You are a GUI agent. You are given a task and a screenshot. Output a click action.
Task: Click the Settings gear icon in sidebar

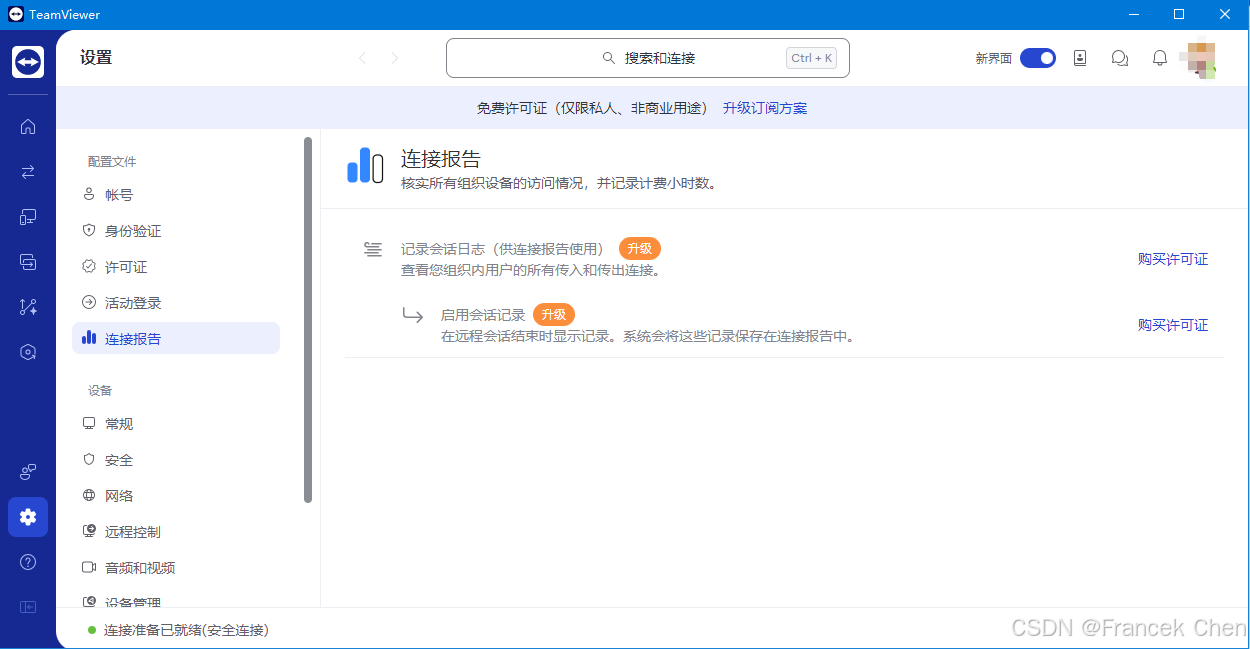[28, 517]
